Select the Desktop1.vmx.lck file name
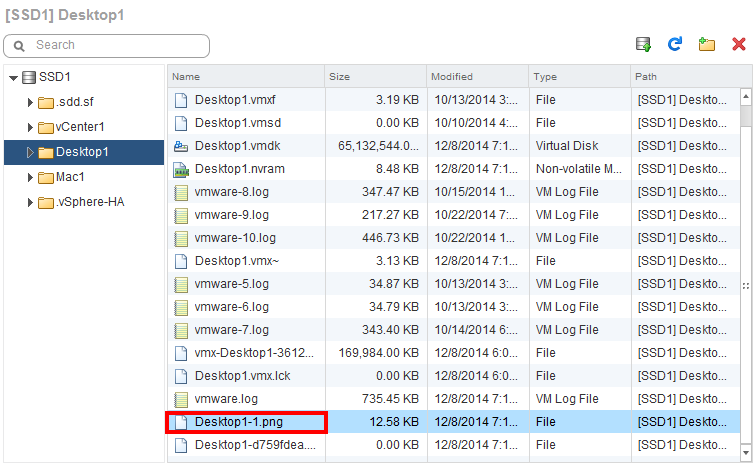Viewport: 756px width, 467px height. (243, 376)
